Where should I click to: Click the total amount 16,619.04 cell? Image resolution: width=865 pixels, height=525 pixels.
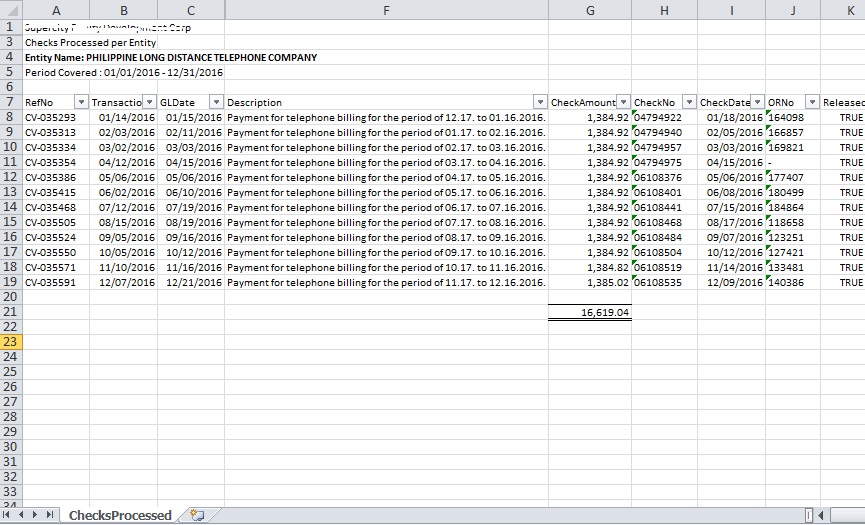[x=590, y=312]
